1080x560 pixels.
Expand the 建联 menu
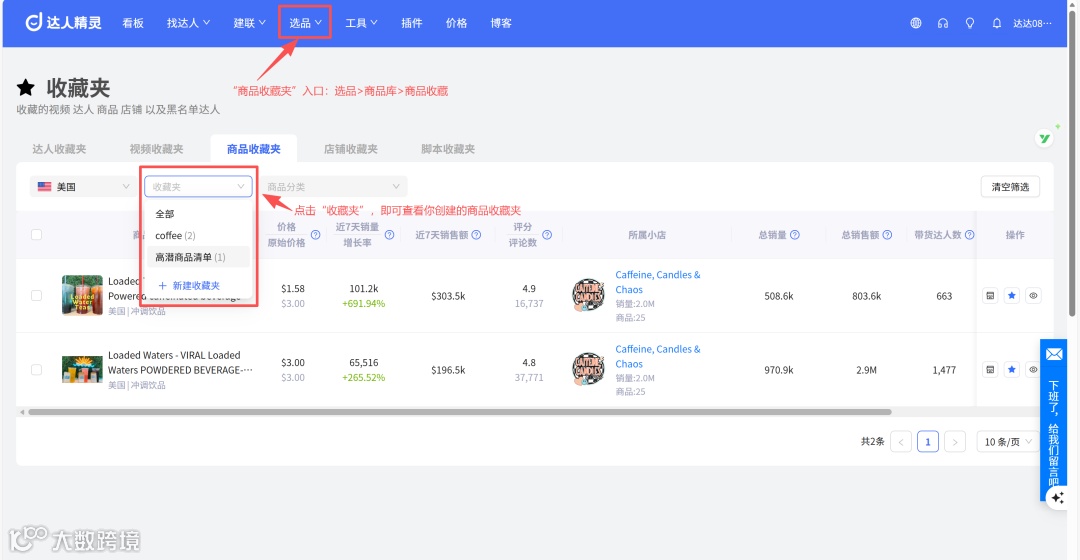(x=249, y=23)
